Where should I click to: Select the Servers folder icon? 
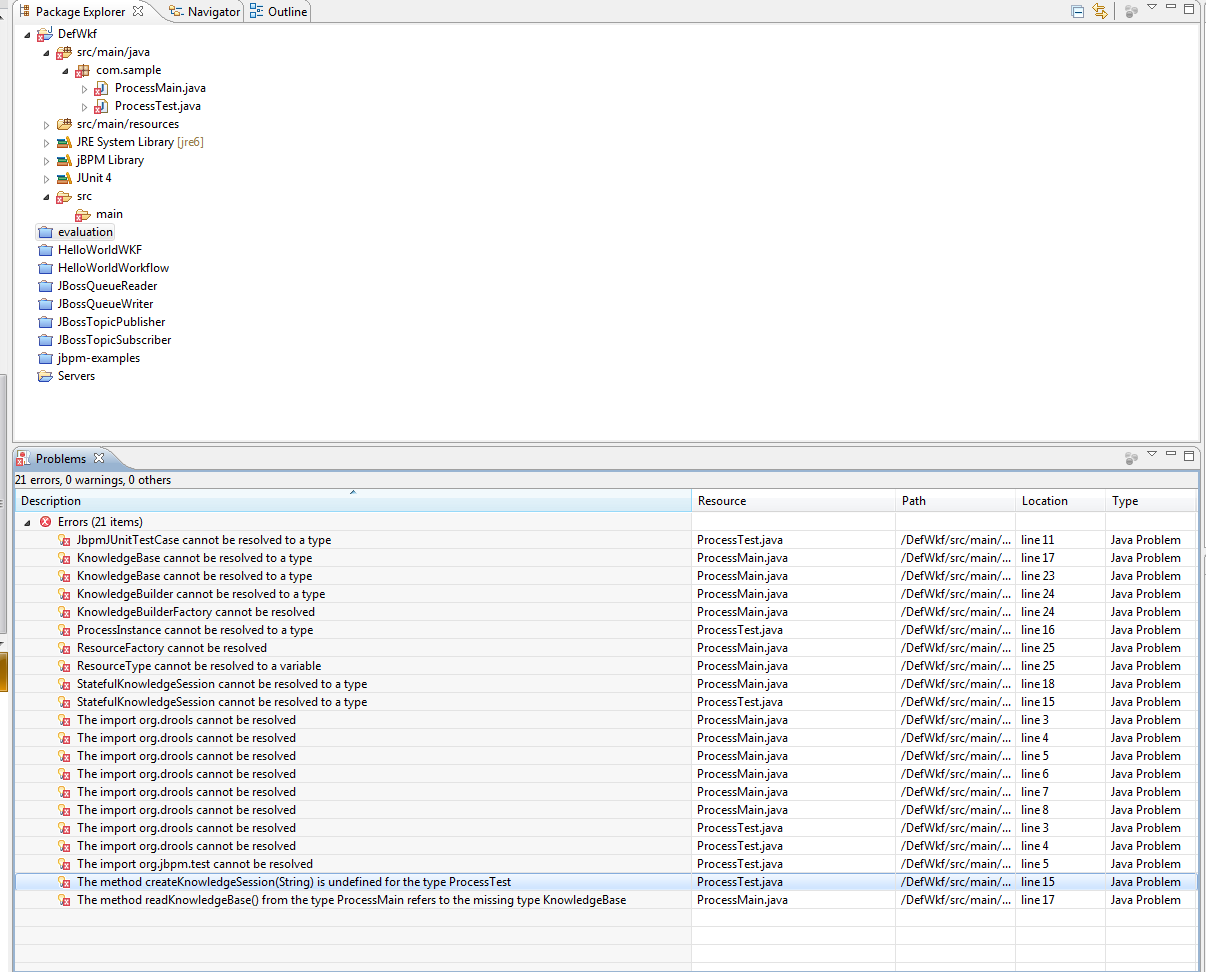tap(45, 376)
